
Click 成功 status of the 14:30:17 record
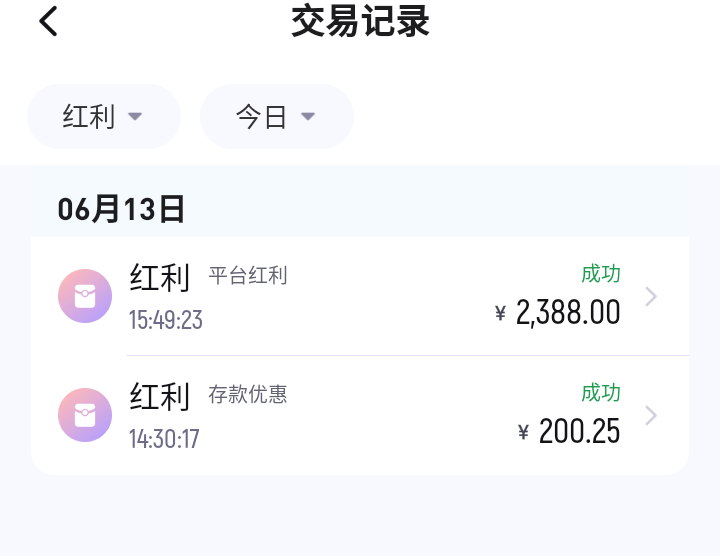coord(601,393)
